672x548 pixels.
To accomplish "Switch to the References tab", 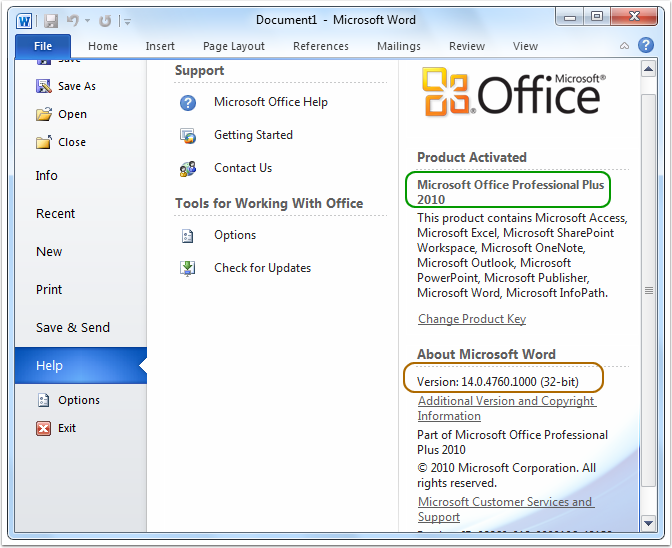I will (x=321, y=46).
